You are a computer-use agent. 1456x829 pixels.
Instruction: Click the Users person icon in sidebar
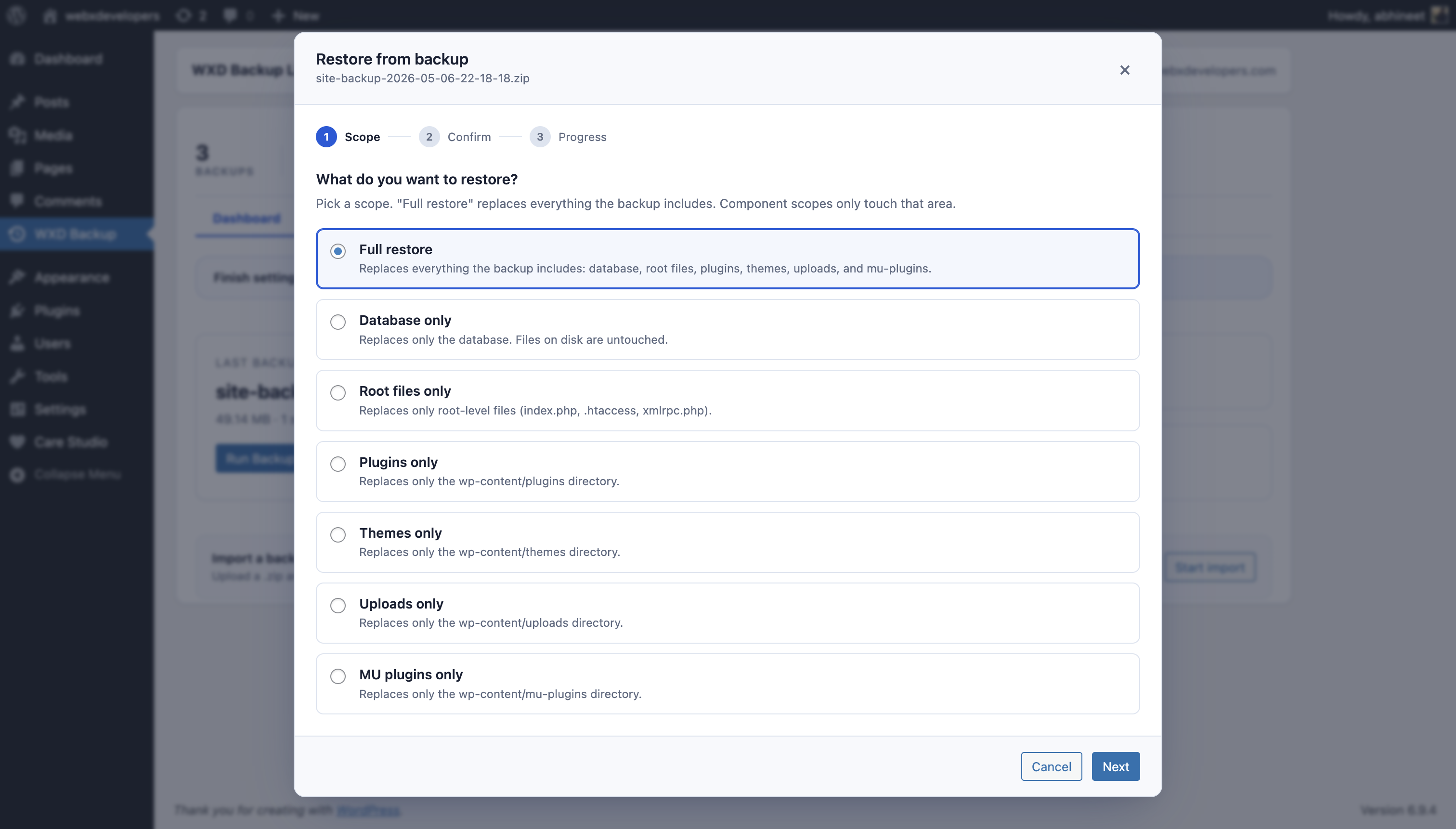tap(17, 343)
